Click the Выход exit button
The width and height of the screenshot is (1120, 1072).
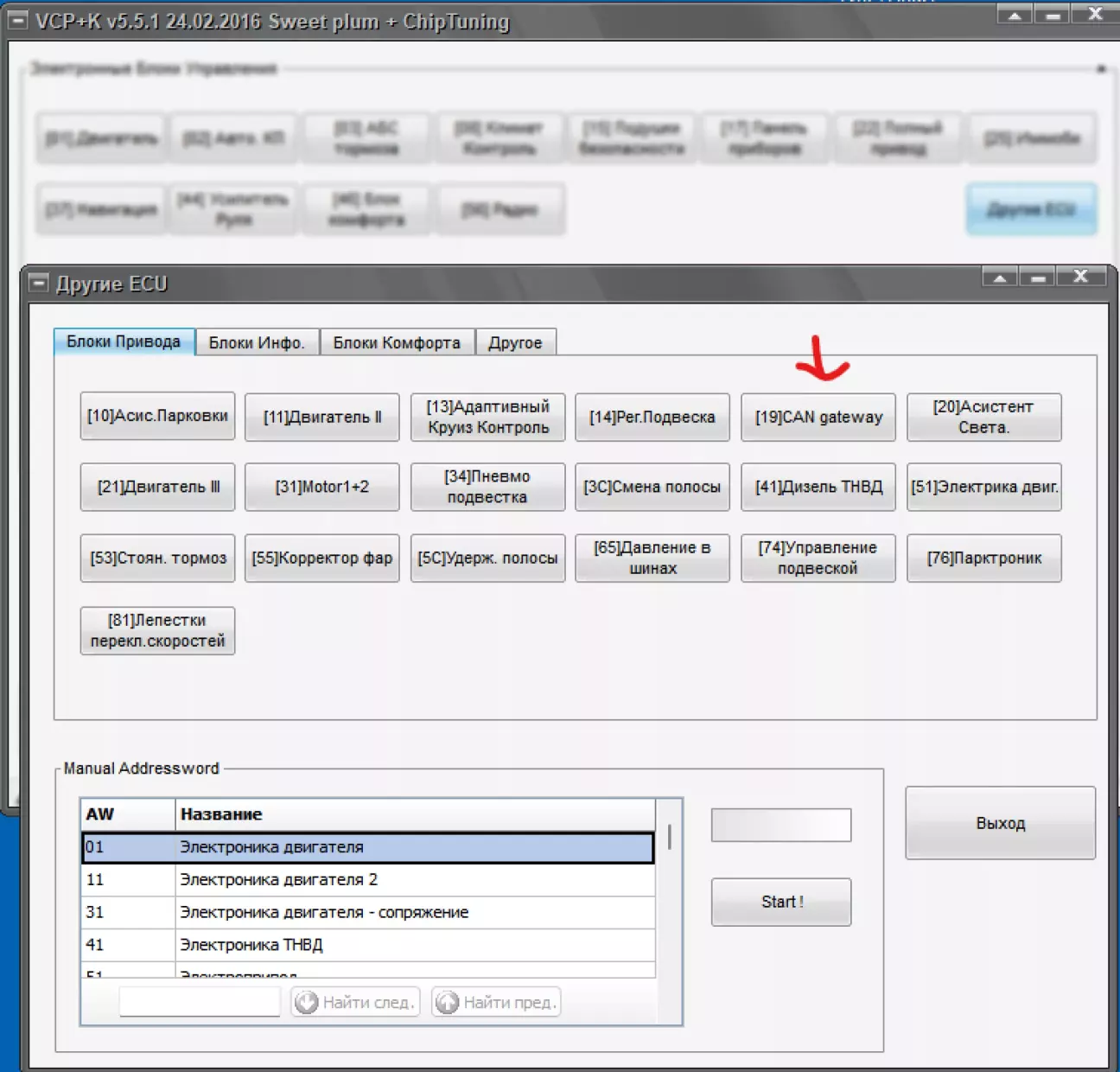pyautogui.click(x=1000, y=823)
